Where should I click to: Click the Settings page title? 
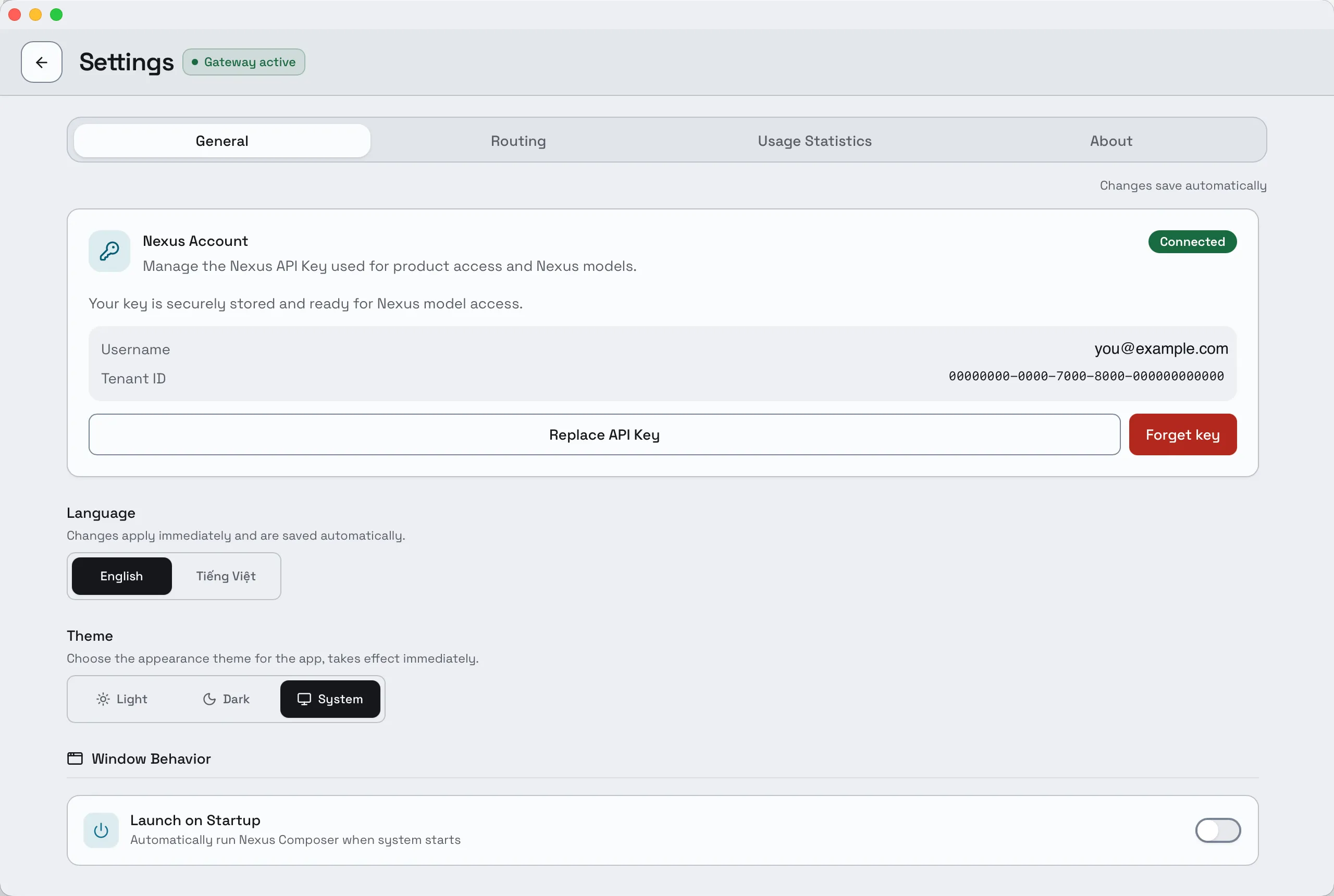[126, 61]
